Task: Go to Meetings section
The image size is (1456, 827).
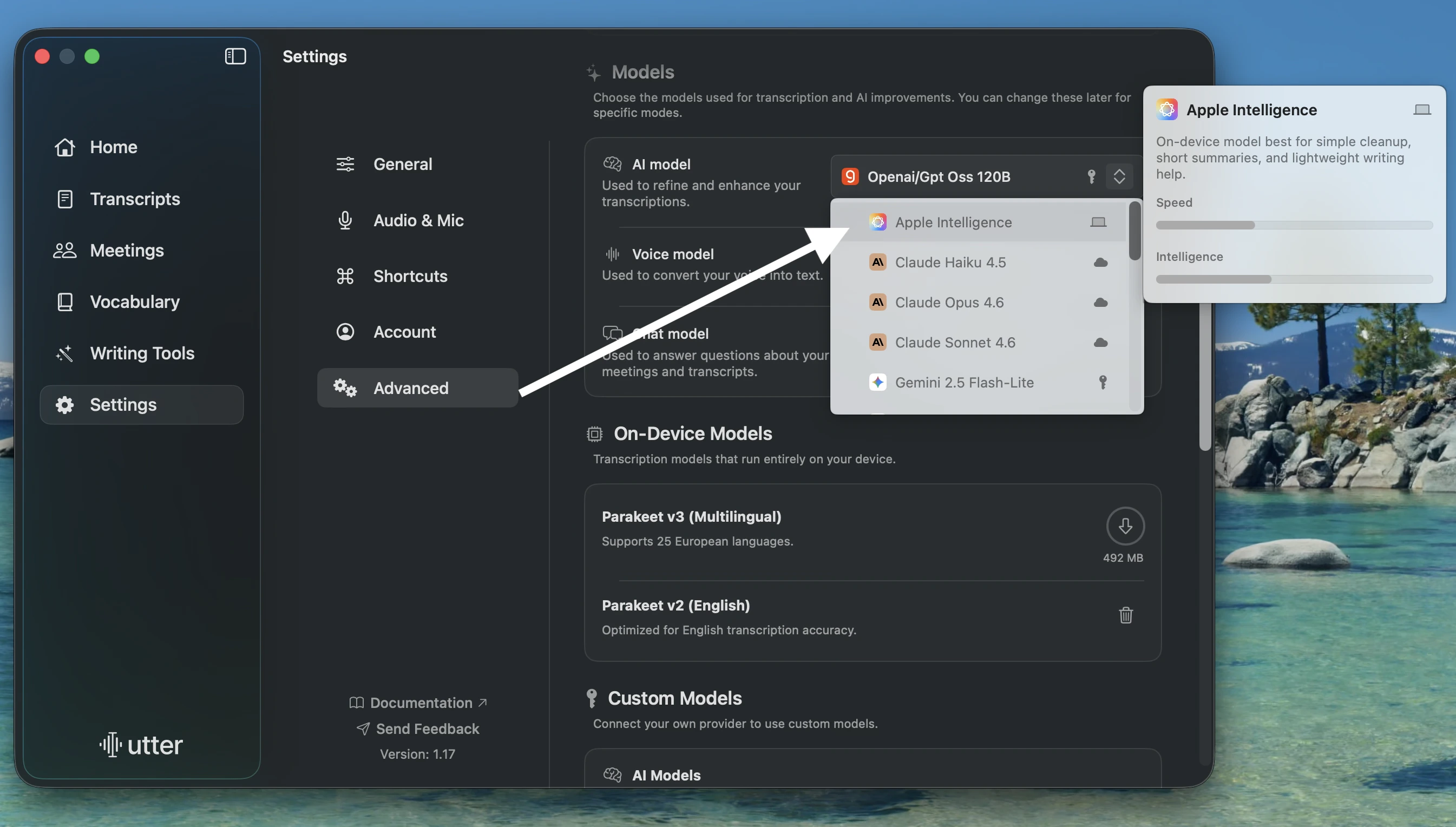Action: 142,251
